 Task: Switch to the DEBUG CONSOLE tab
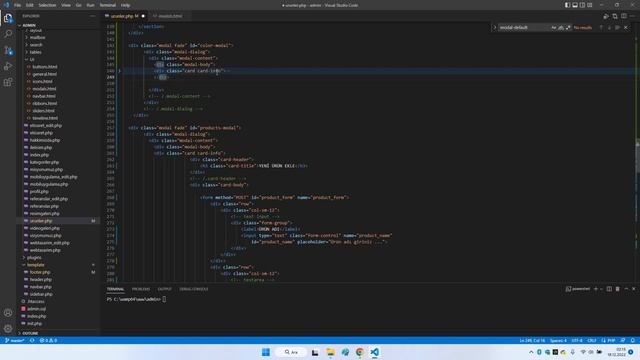[193, 289]
